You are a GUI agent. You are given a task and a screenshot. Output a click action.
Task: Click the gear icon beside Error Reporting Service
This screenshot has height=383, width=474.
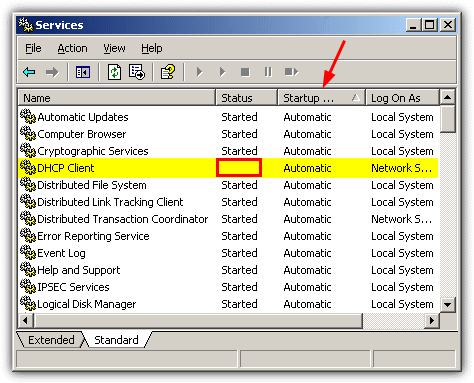click(28, 235)
